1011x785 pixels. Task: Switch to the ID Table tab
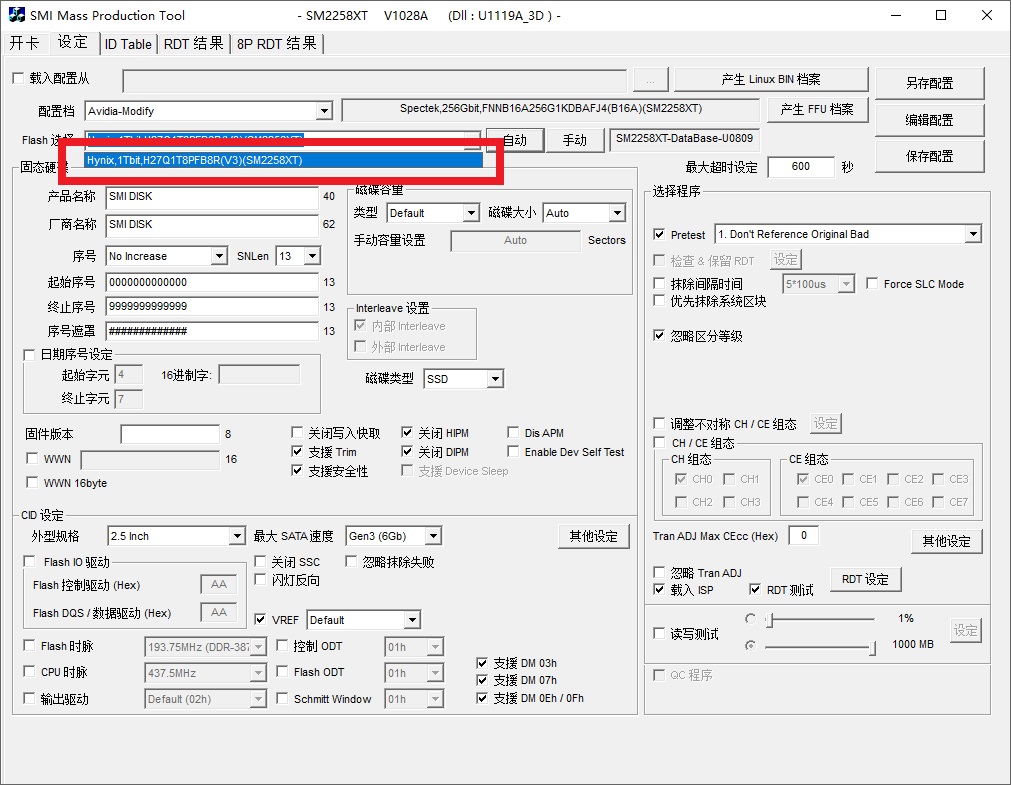(128, 44)
